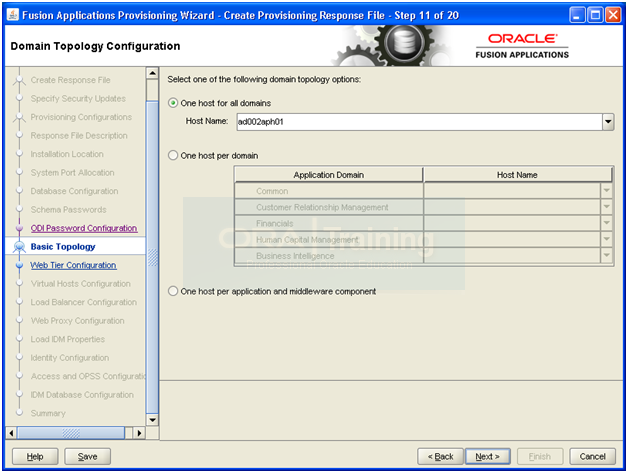Click the horizontal scrollbar thumb under steps
Screen dimensions: 628x473
click(x=71, y=433)
